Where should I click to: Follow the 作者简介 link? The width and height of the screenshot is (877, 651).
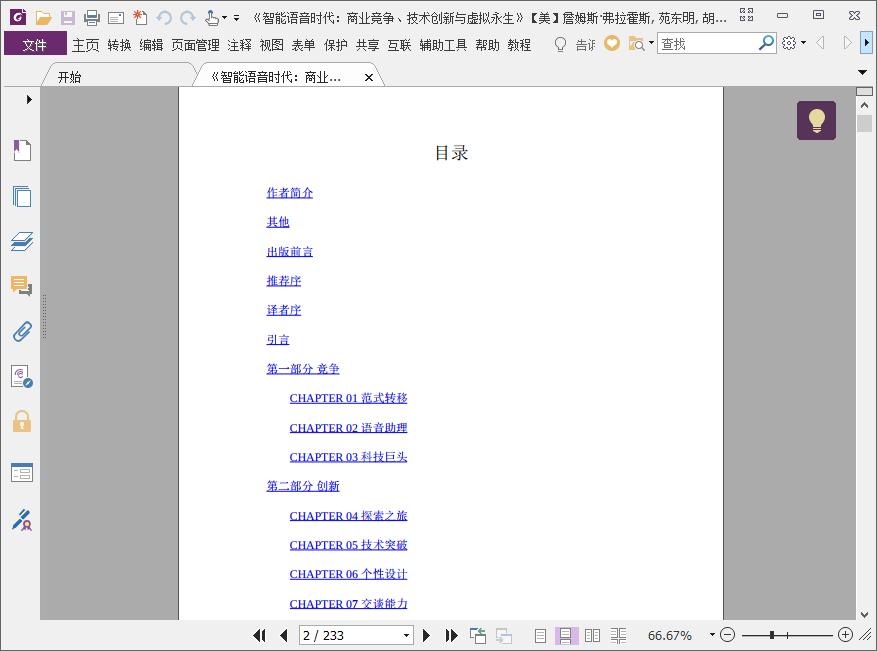tap(290, 193)
